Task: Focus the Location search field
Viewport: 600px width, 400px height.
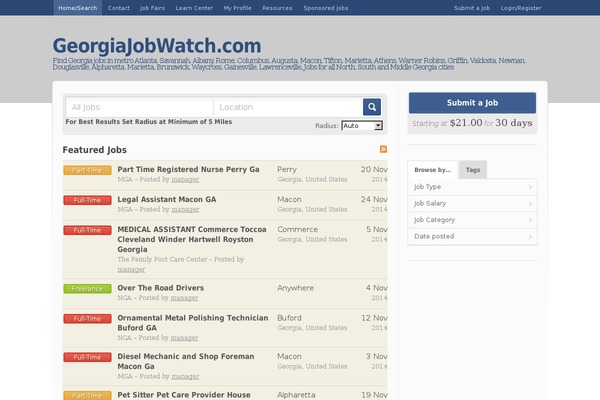Action: tap(288, 107)
